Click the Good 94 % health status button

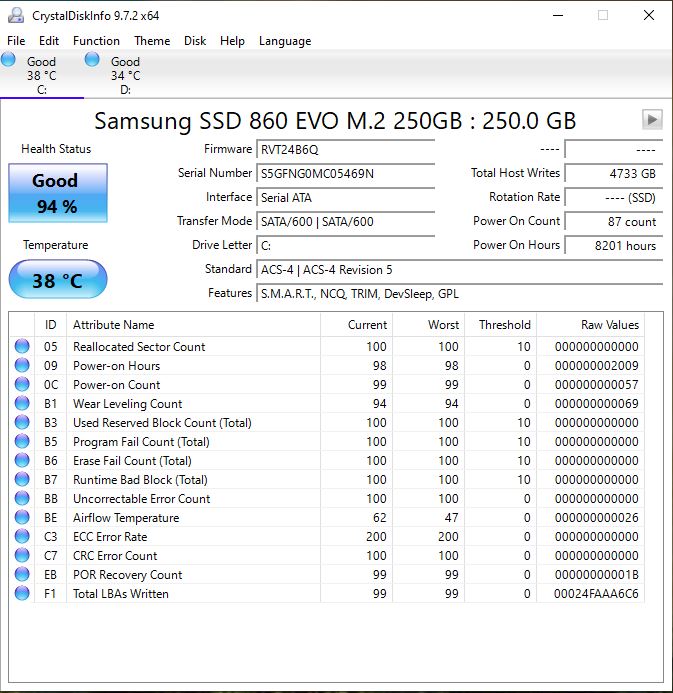click(x=58, y=193)
